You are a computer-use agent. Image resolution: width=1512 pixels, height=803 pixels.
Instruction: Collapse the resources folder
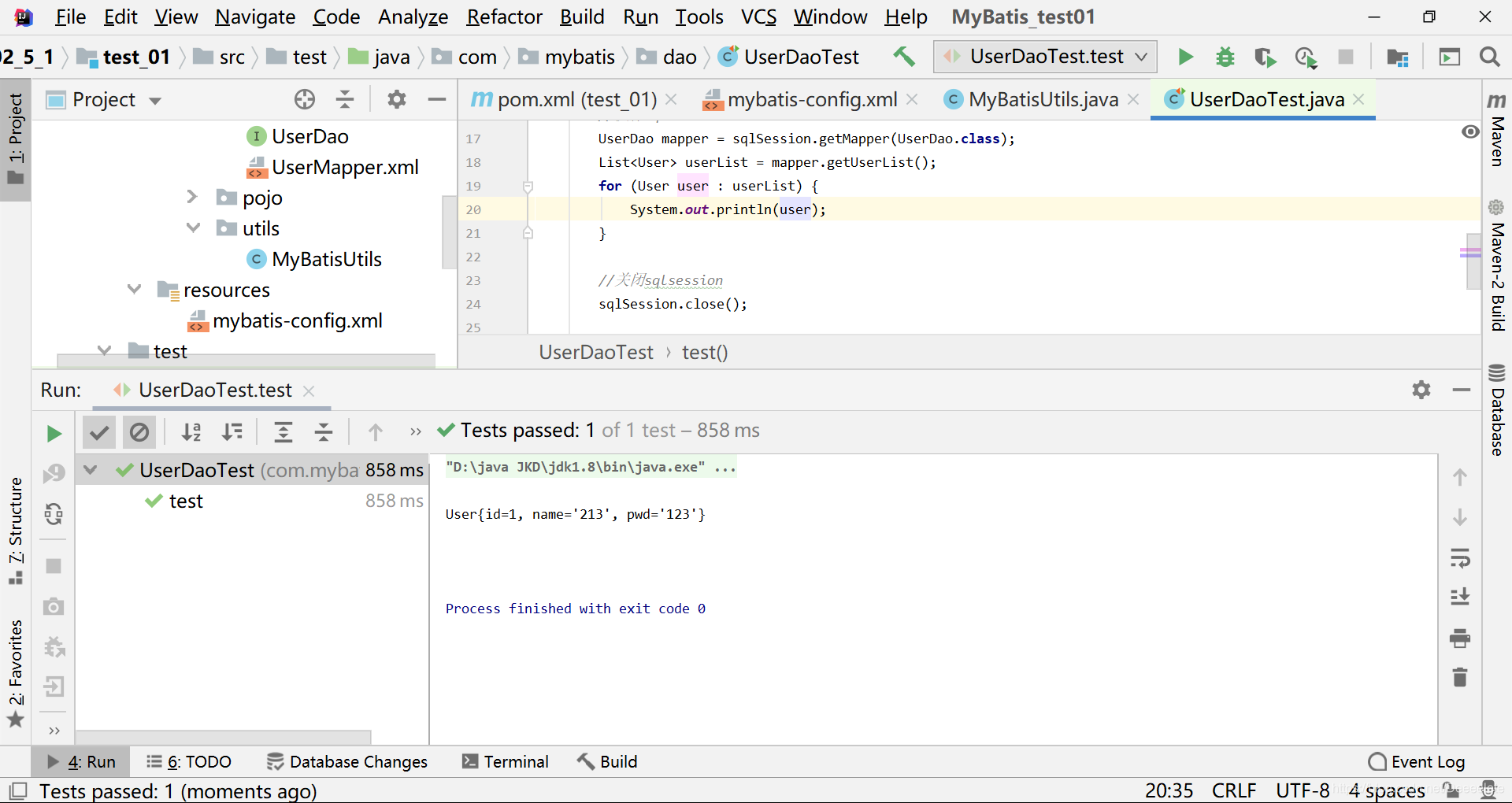(x=134, y=289)
